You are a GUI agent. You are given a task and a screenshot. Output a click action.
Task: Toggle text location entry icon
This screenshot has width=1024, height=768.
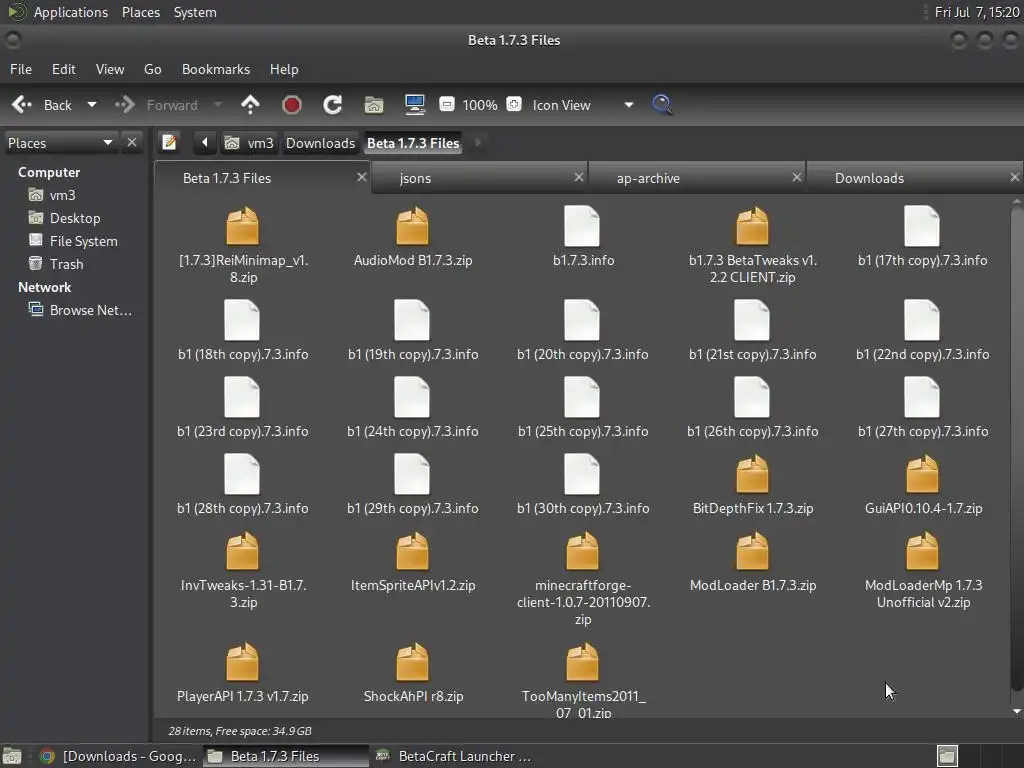tap(169, 142)
